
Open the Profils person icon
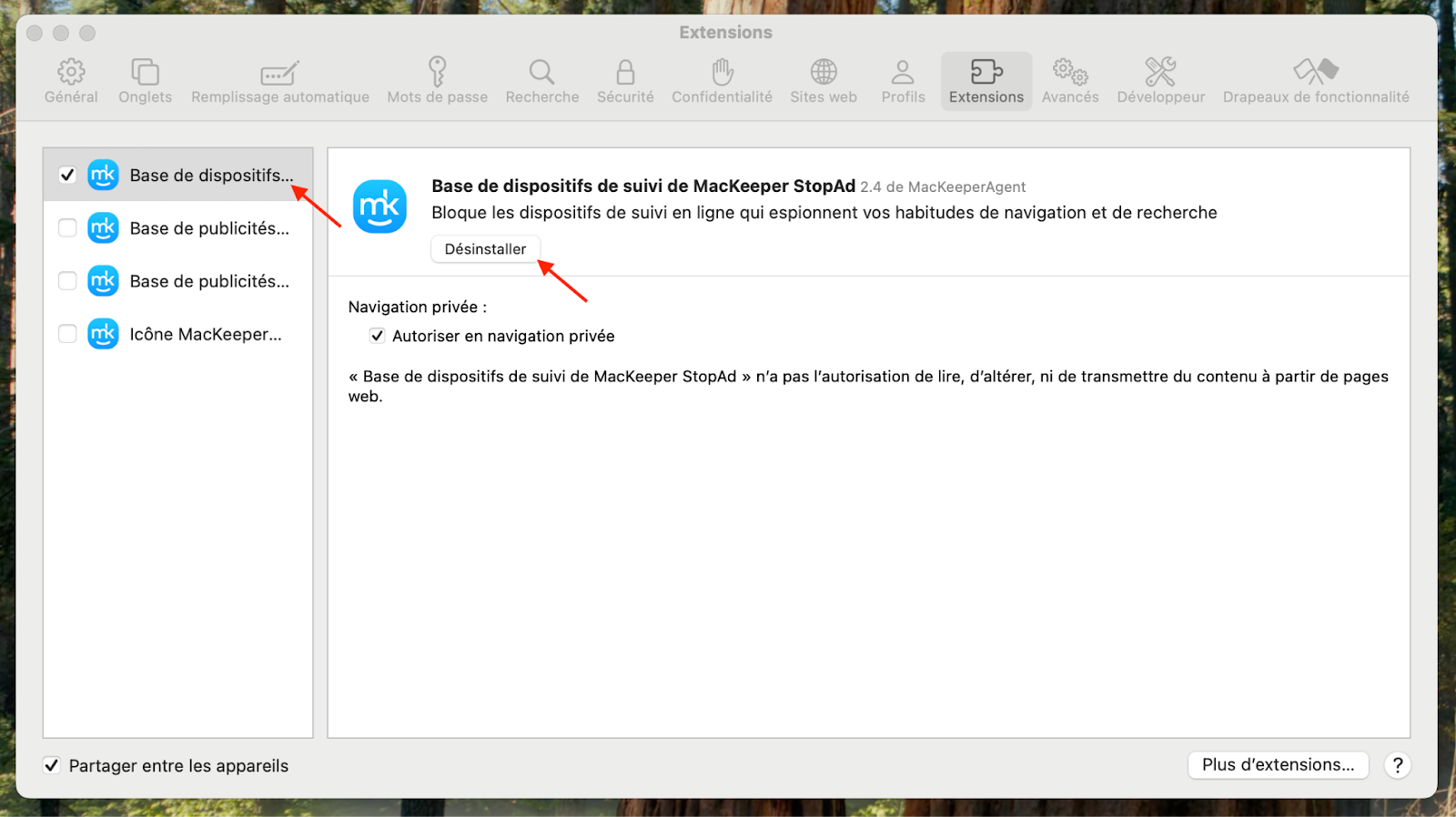click(903, 72)
